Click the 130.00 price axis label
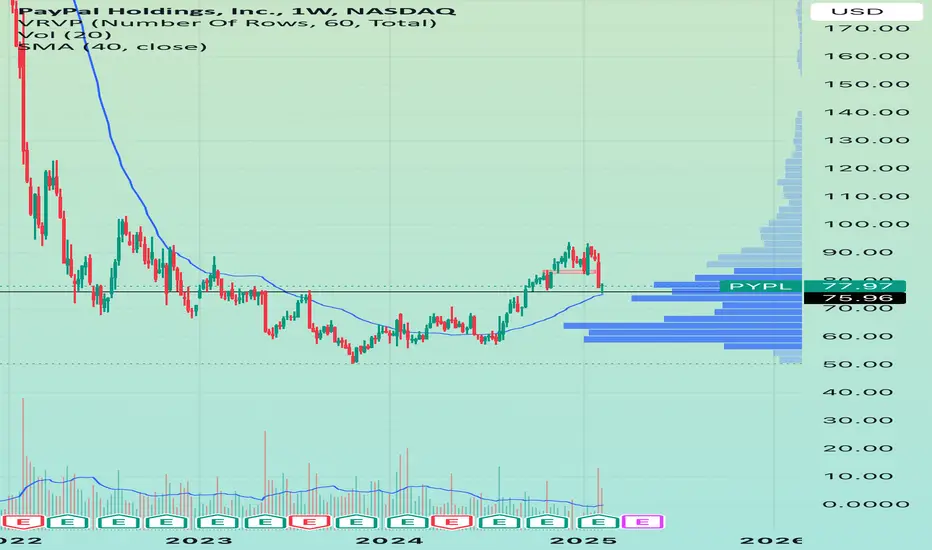The image size is (932, 550). point(867,140)
